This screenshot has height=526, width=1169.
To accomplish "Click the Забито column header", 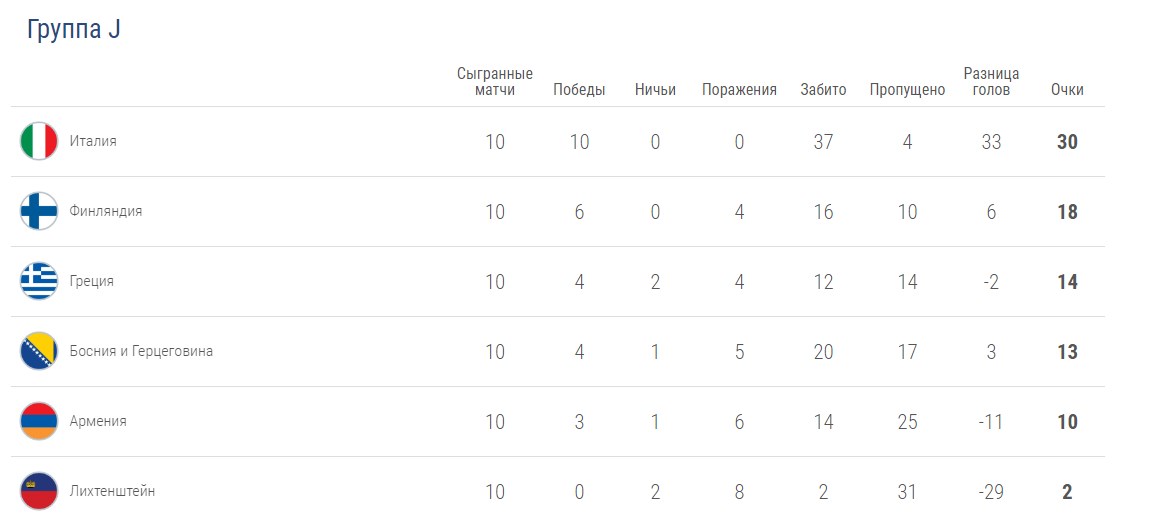I will click(x=823, y=90).
